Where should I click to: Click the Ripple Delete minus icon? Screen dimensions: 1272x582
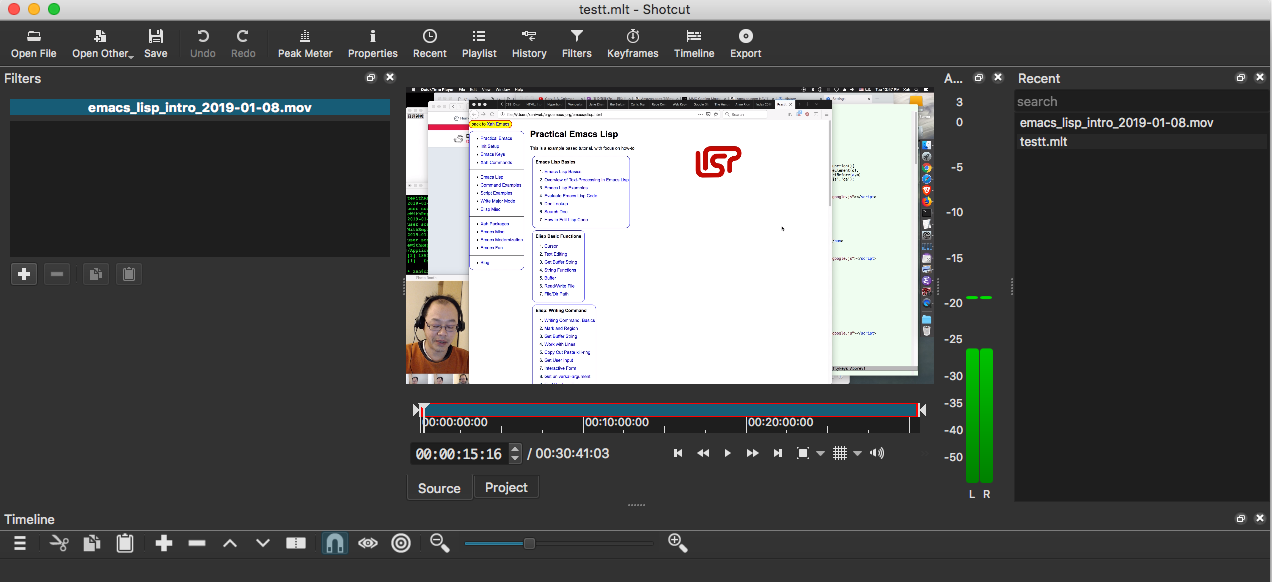tap(197, 543)
